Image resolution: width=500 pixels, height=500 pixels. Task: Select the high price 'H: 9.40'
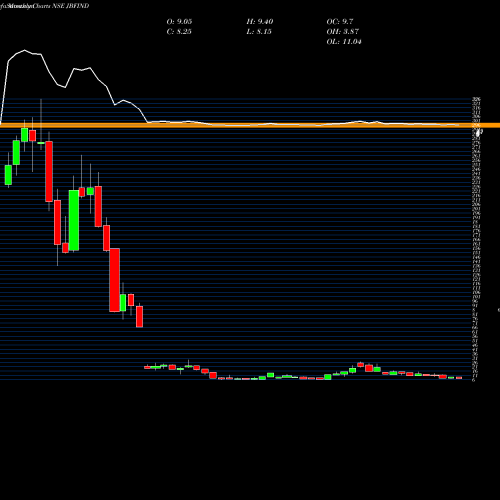[260, 22]
